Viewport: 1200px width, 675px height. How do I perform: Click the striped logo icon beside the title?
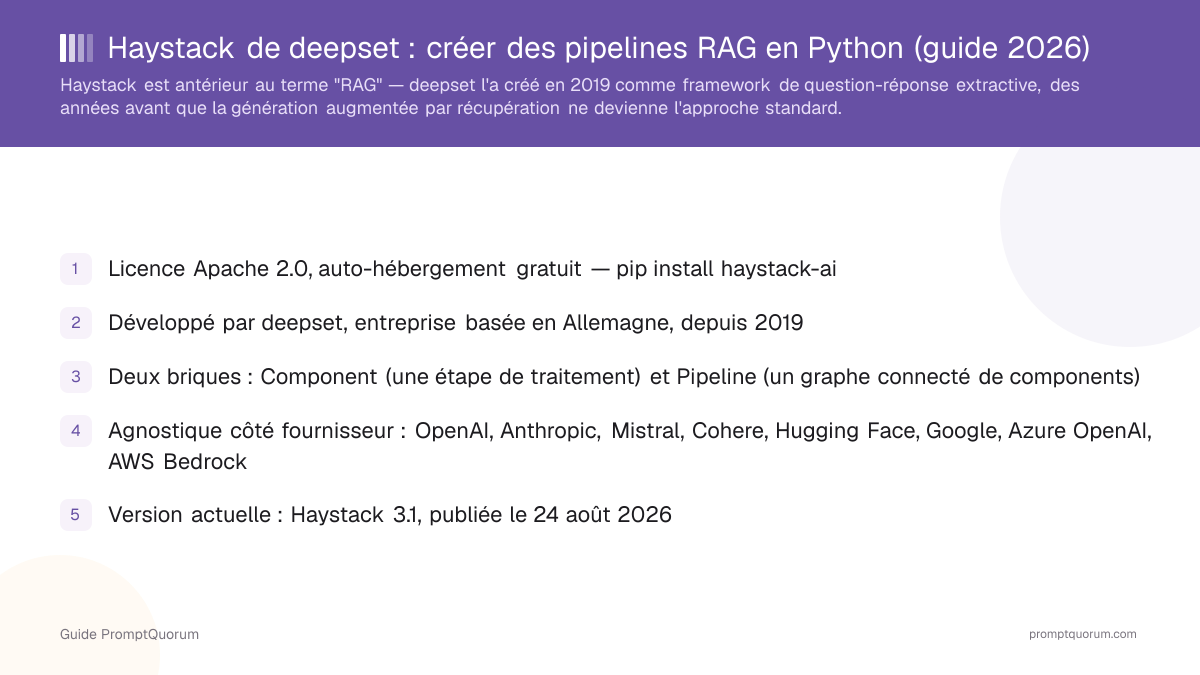[x=77, y=48]
